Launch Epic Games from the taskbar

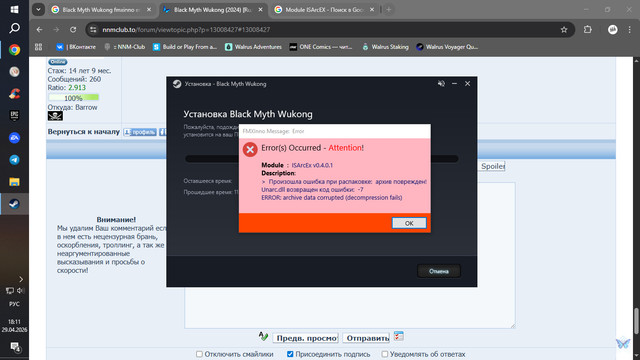(14, 116)
